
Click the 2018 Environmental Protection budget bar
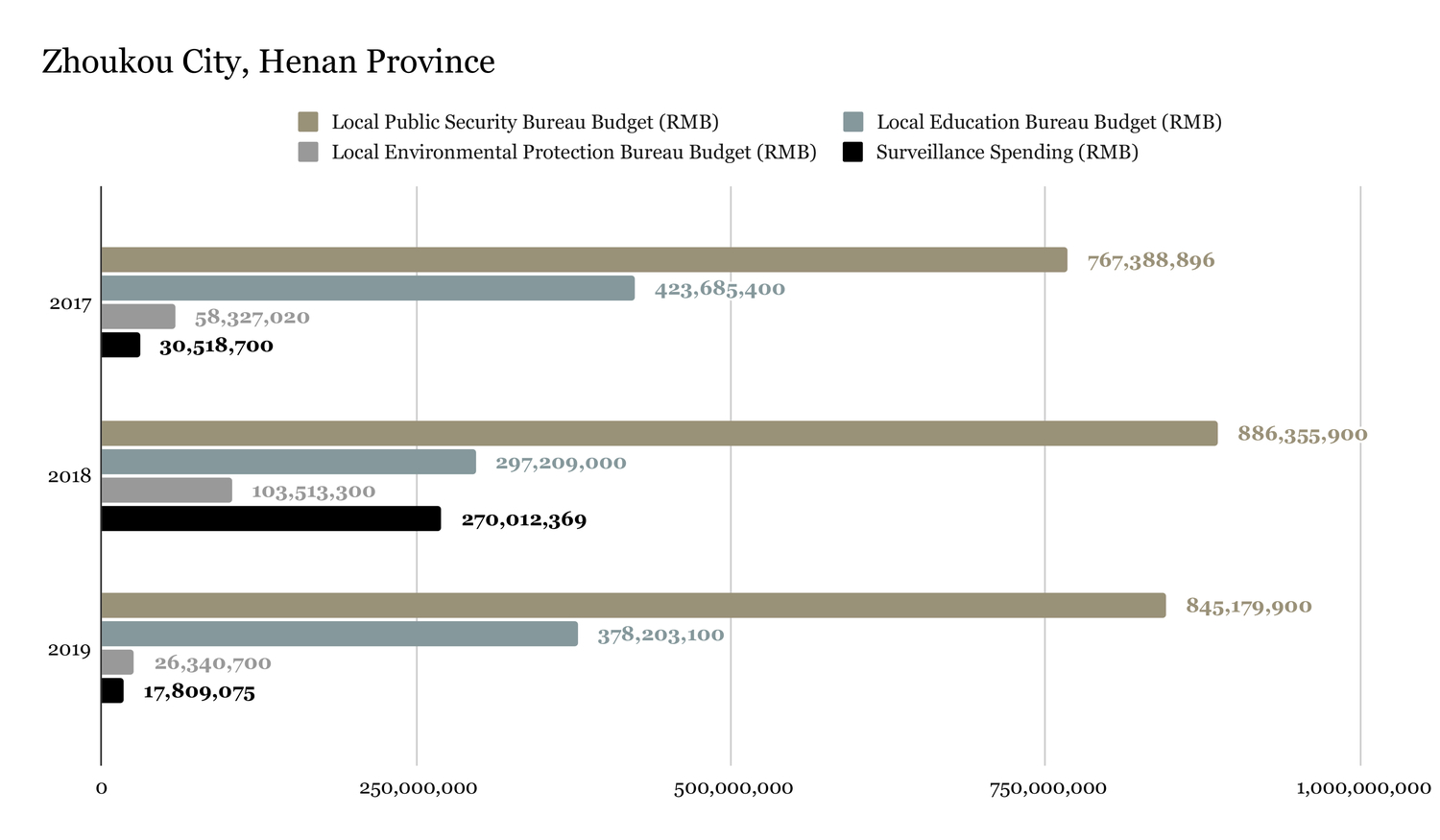point(167,491)
